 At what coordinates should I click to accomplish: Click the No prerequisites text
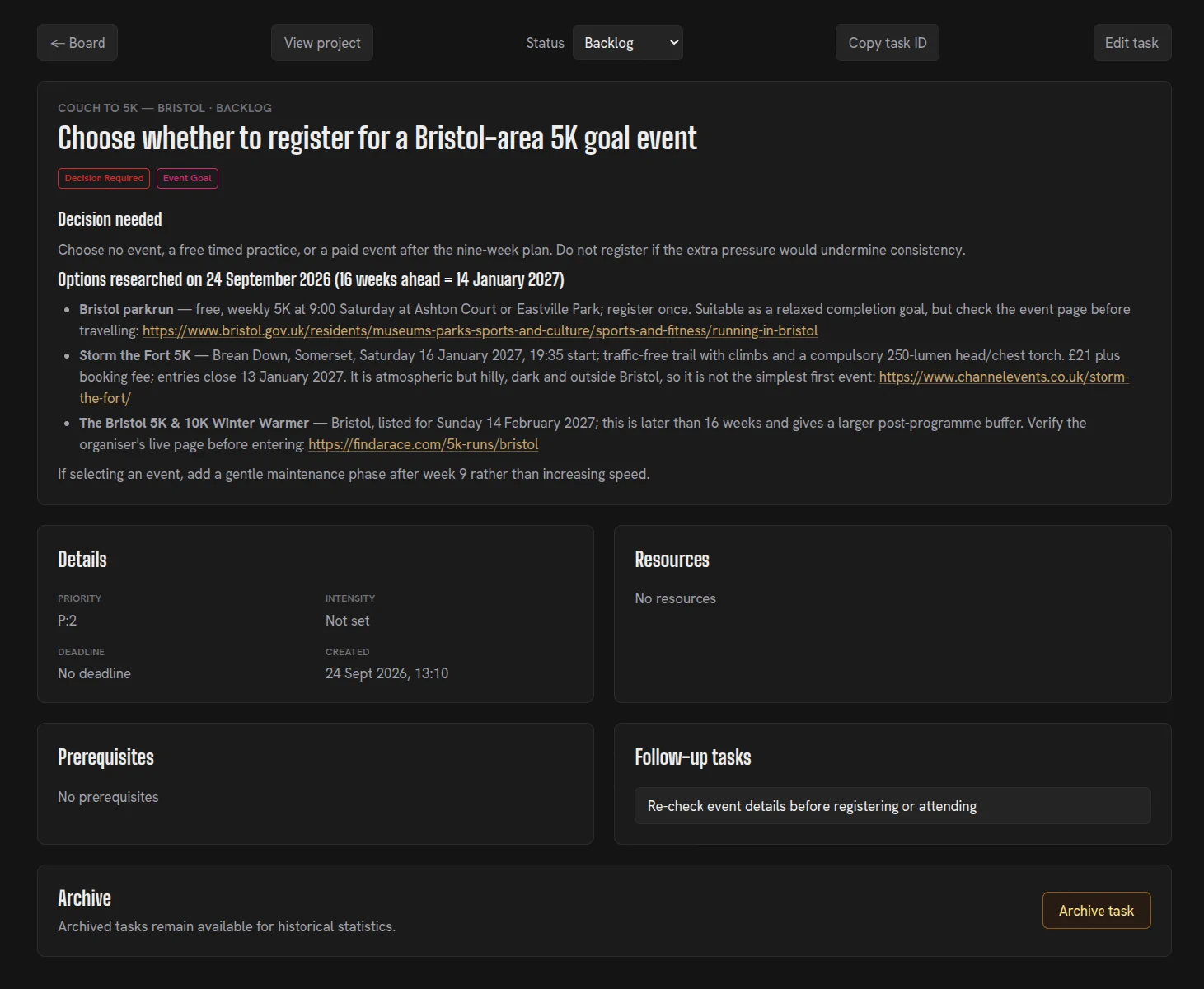108,797
